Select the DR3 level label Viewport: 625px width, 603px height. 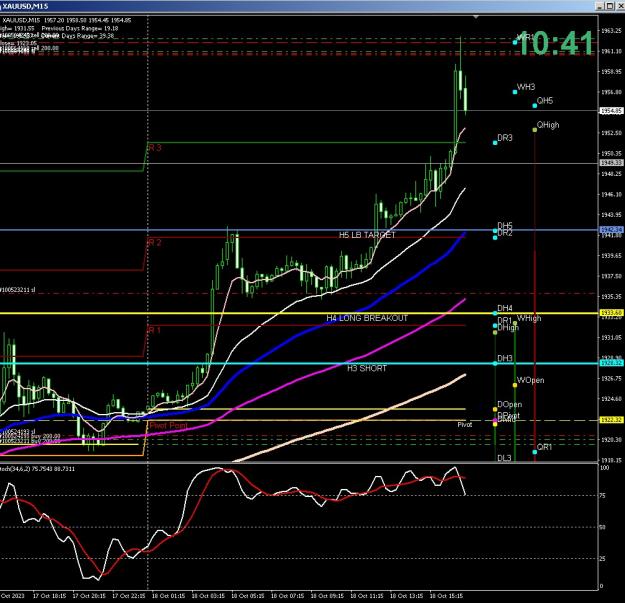pyautogui.click(x=505, y=138)
